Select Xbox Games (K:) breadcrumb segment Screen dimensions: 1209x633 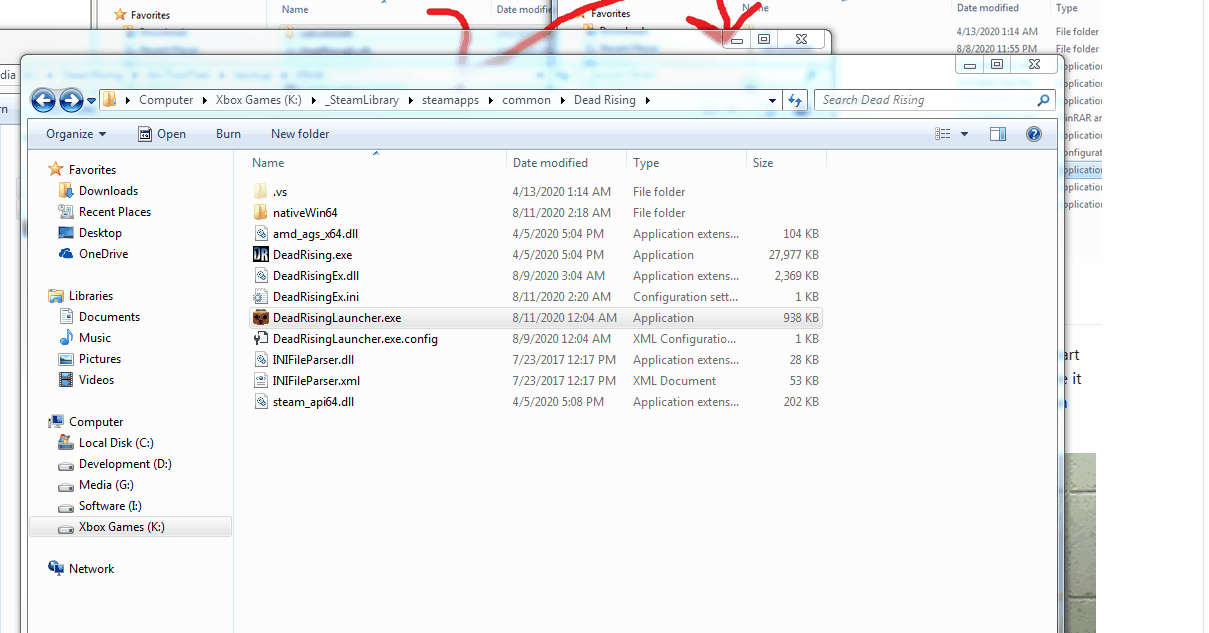[258, 100]
